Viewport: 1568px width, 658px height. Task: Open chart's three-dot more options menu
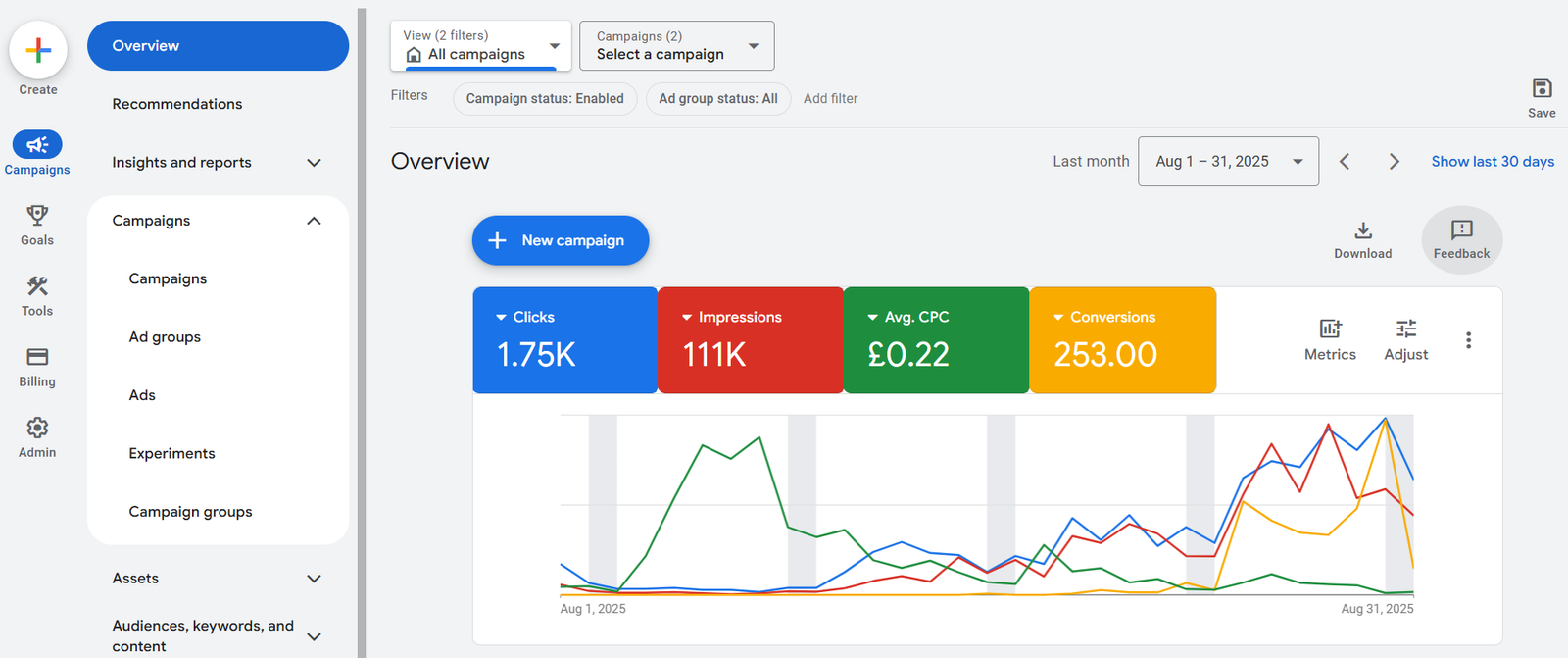[1468, 340]
